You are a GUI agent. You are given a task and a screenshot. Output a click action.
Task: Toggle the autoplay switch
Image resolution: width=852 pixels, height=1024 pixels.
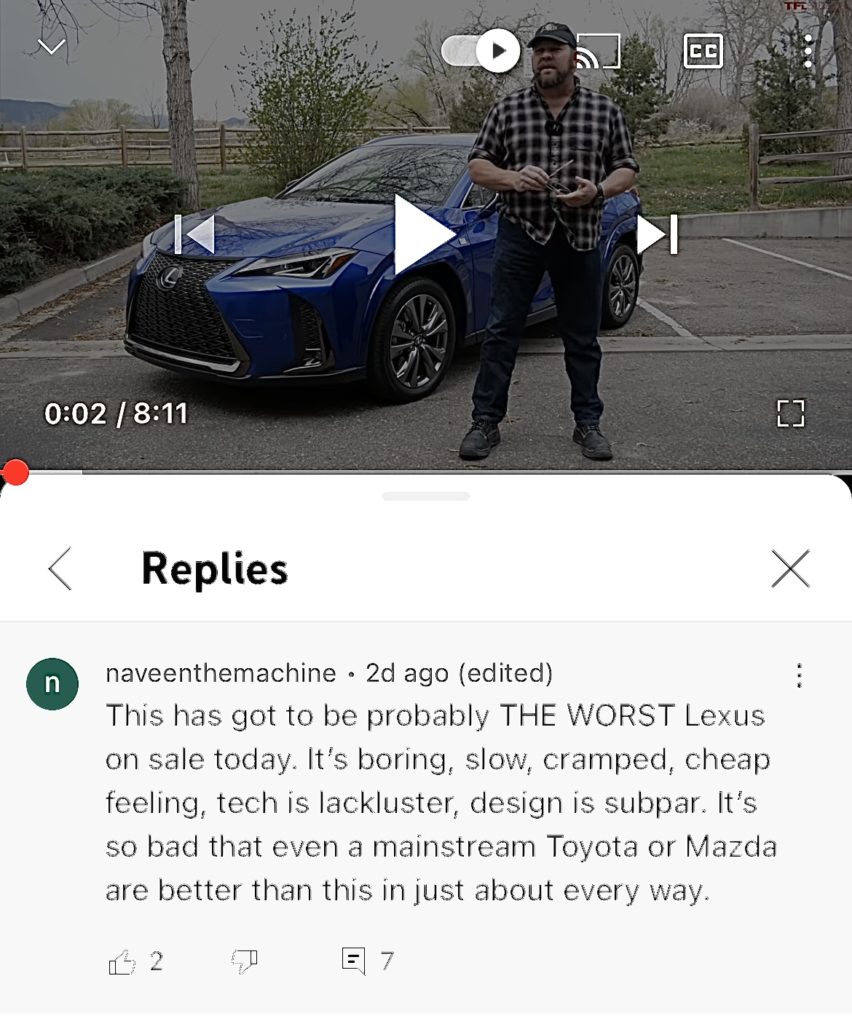[x=481, y=51]
